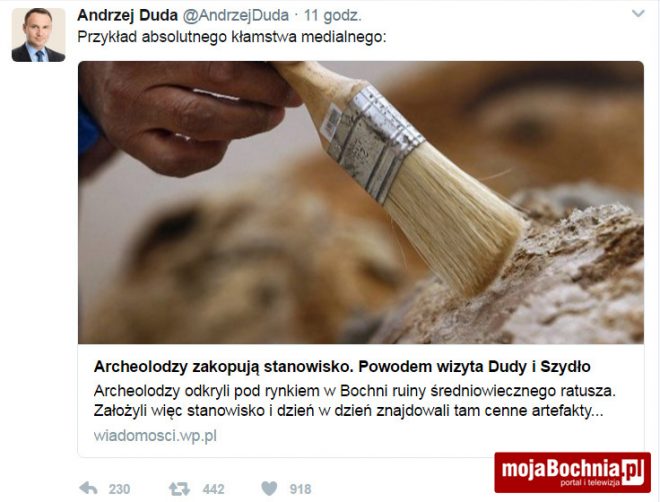
Task: Click the @AndrzejDuda handle
Action: point(236,16)
